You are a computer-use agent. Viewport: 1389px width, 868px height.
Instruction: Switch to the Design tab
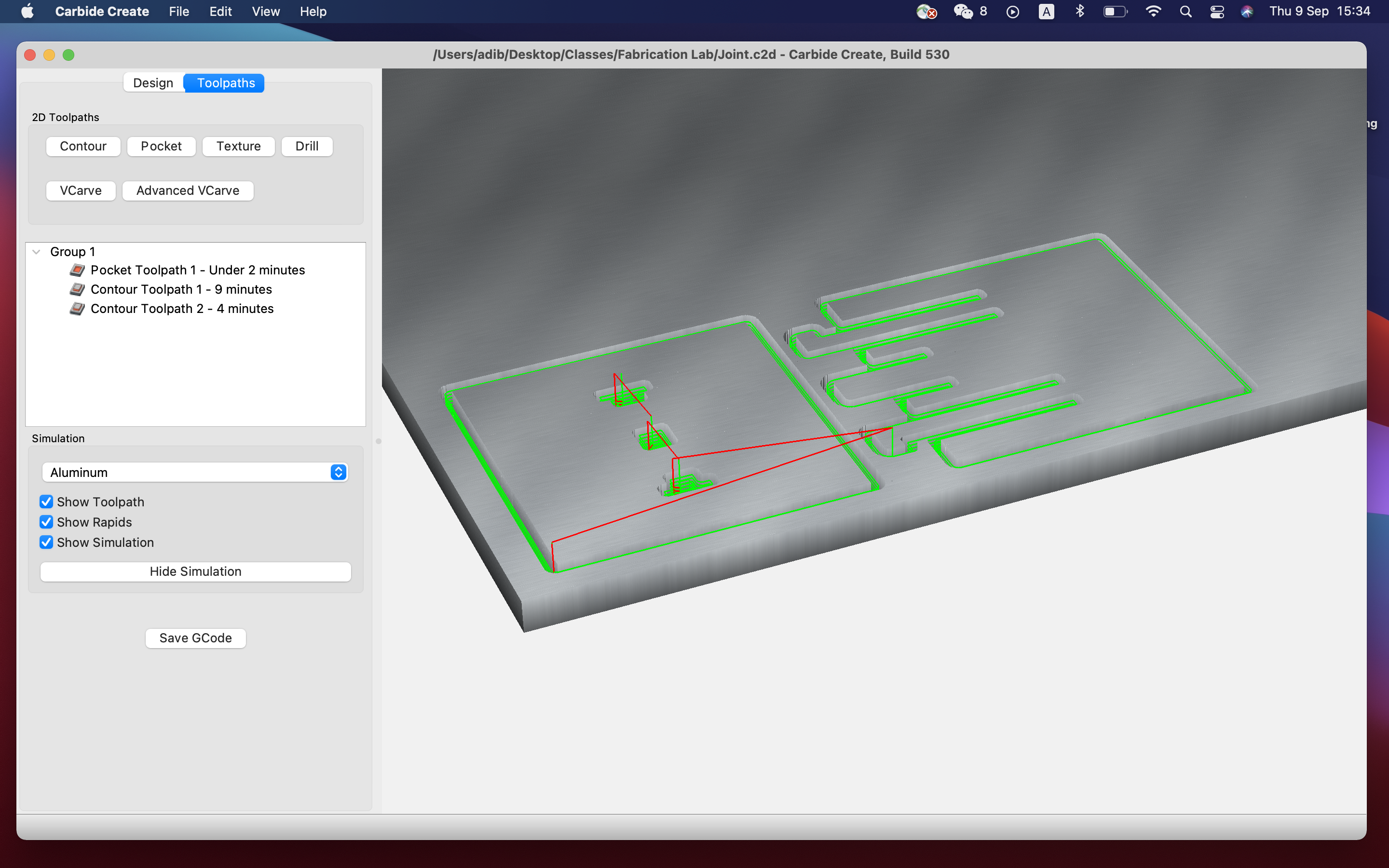(x=153, y=82)
